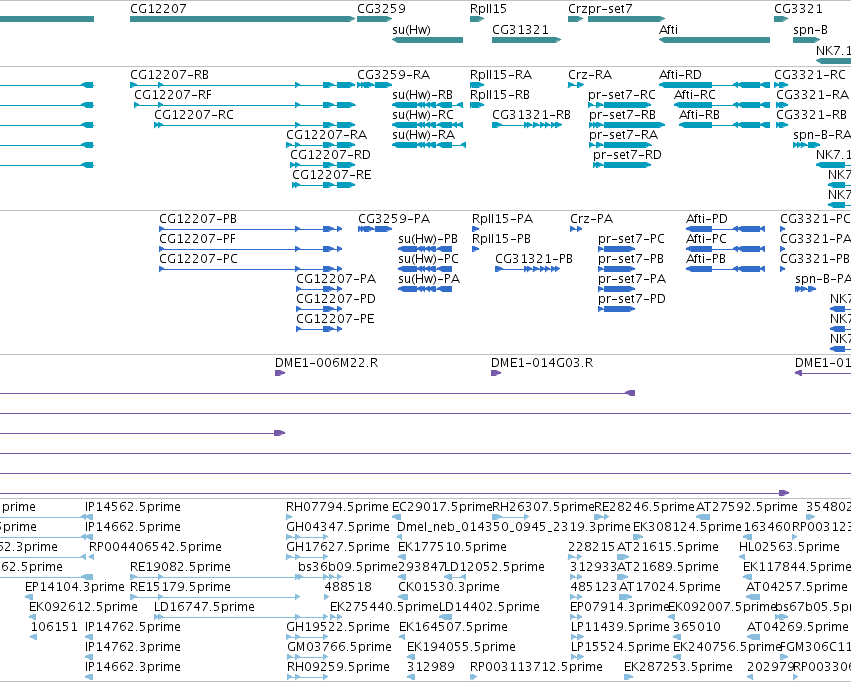Click transcript CG12207-RF label
851x682 pixels.
pyautogui.click(x=173, y=95)
